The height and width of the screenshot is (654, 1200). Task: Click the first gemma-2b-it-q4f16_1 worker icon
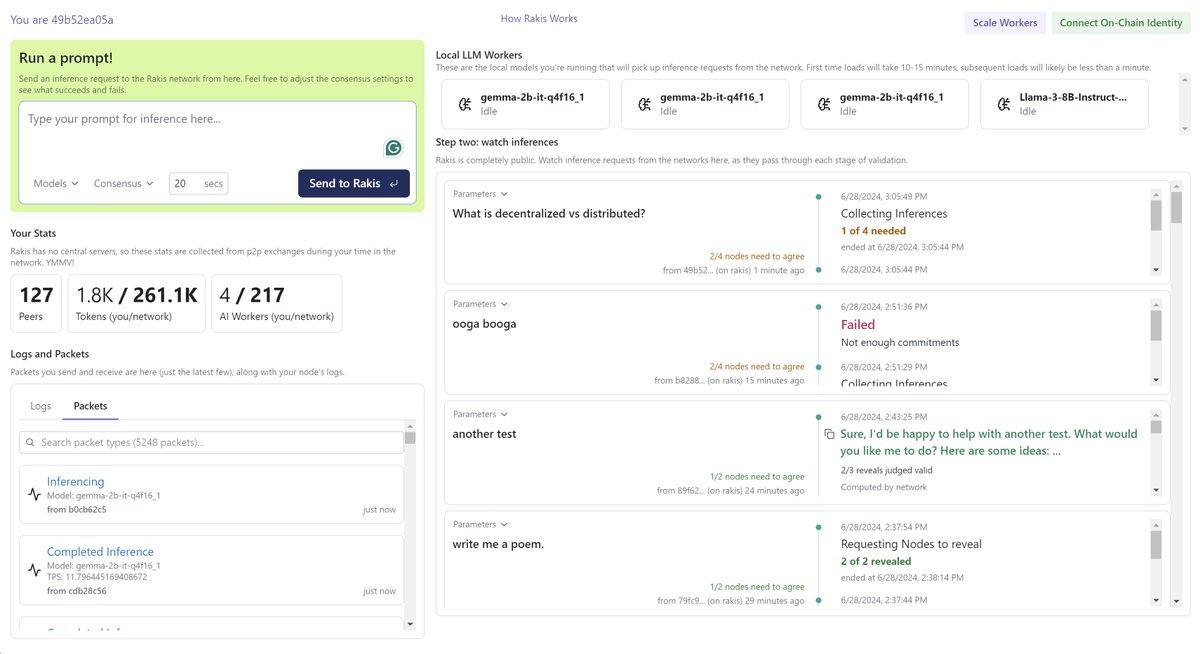[x=465, y=104]
